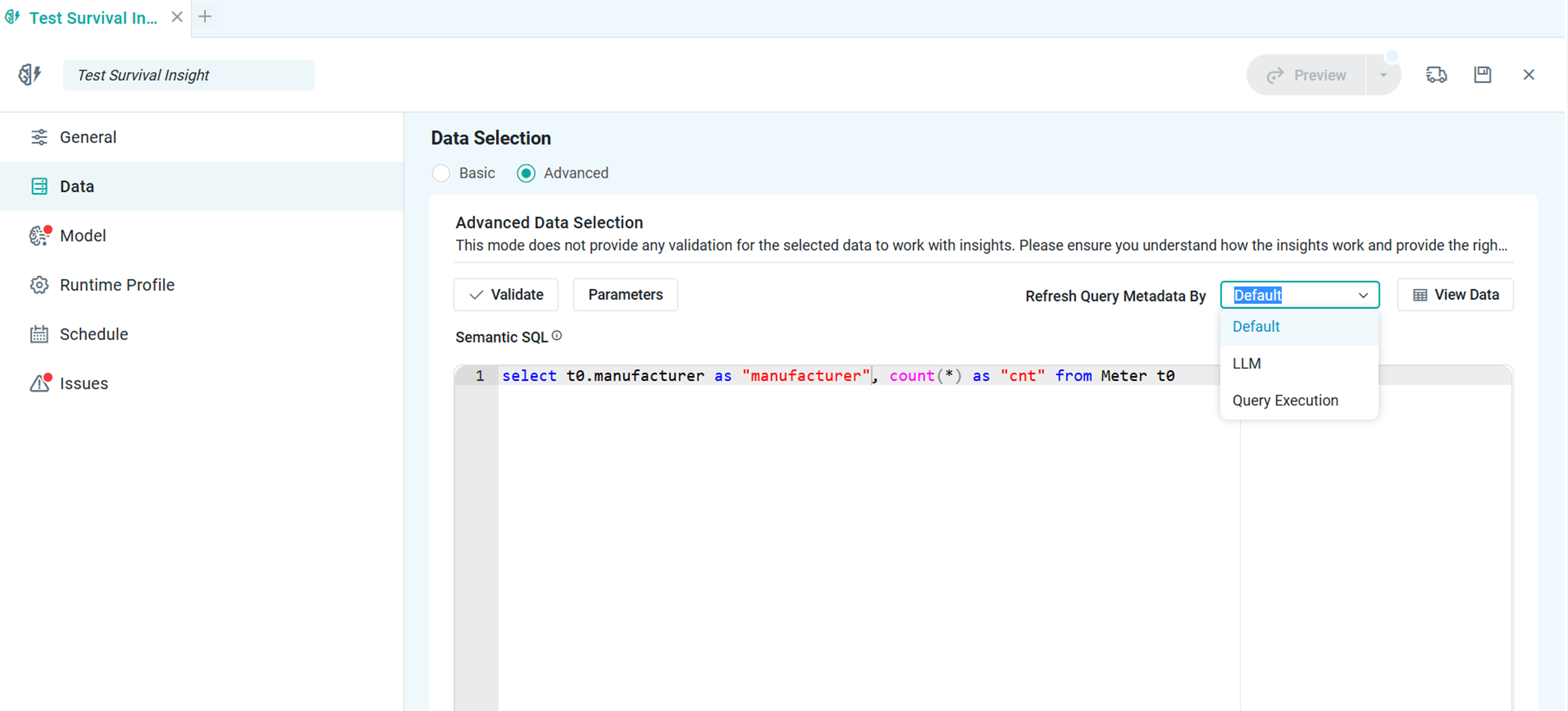Click the truck deploy icon

[x=1436, y=75]
